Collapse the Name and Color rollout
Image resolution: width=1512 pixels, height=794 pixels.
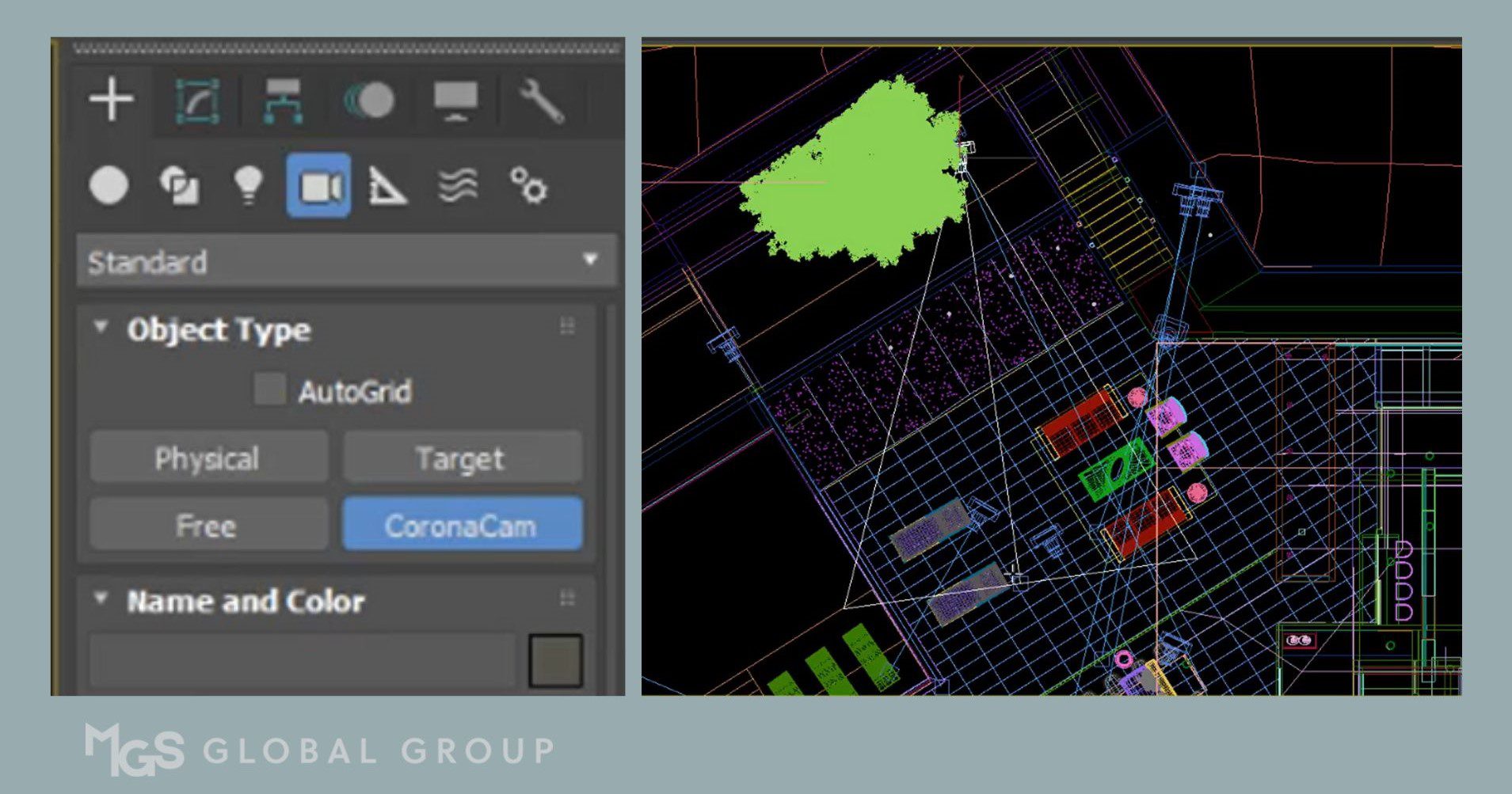coord(101,600)
